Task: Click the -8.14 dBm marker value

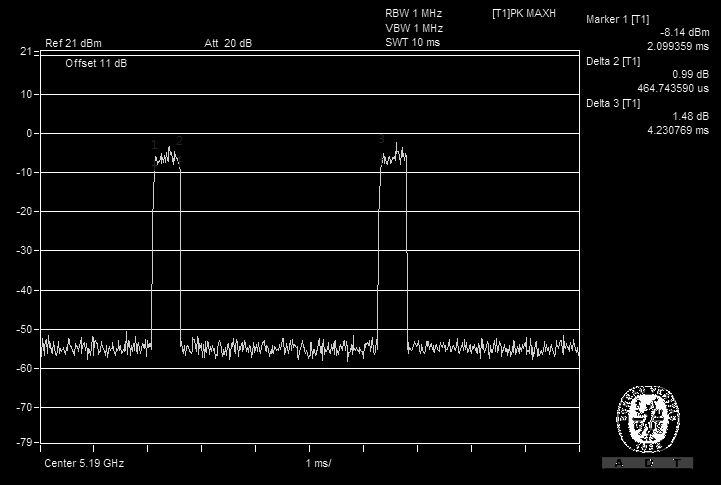Action: pyautogui.click(x=685, y=32)
